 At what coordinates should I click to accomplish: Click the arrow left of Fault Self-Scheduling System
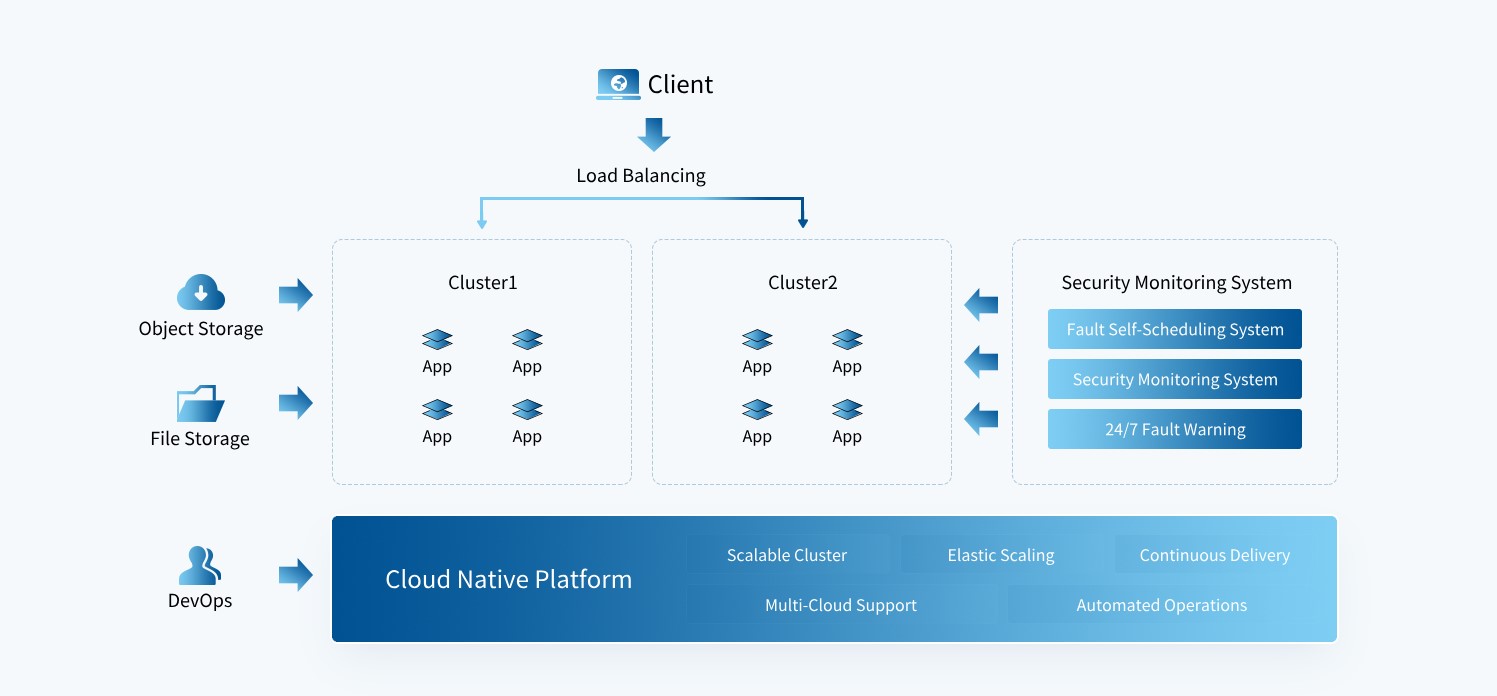[981, 304]
